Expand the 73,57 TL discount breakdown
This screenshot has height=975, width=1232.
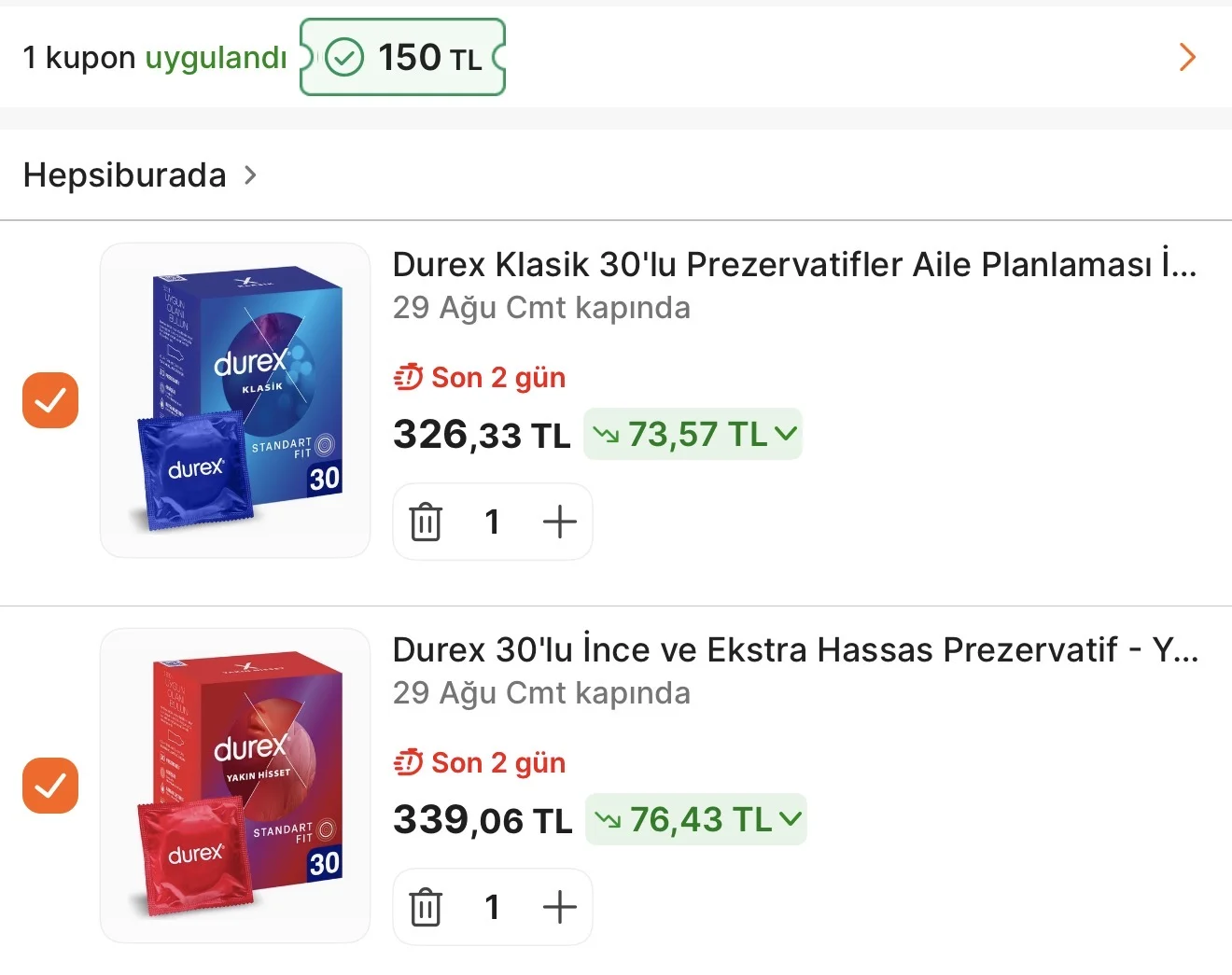[693, 434]
